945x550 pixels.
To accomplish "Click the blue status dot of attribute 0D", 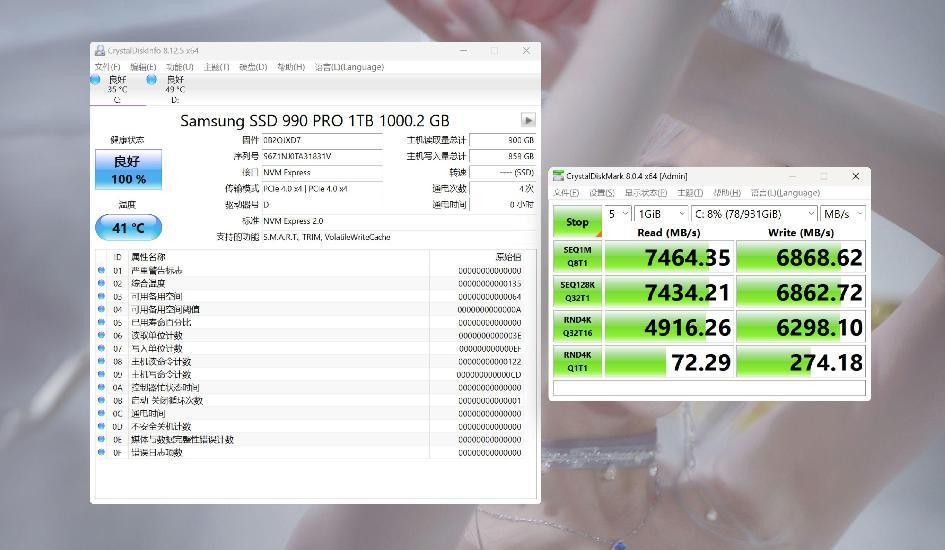I will (101, 427).
